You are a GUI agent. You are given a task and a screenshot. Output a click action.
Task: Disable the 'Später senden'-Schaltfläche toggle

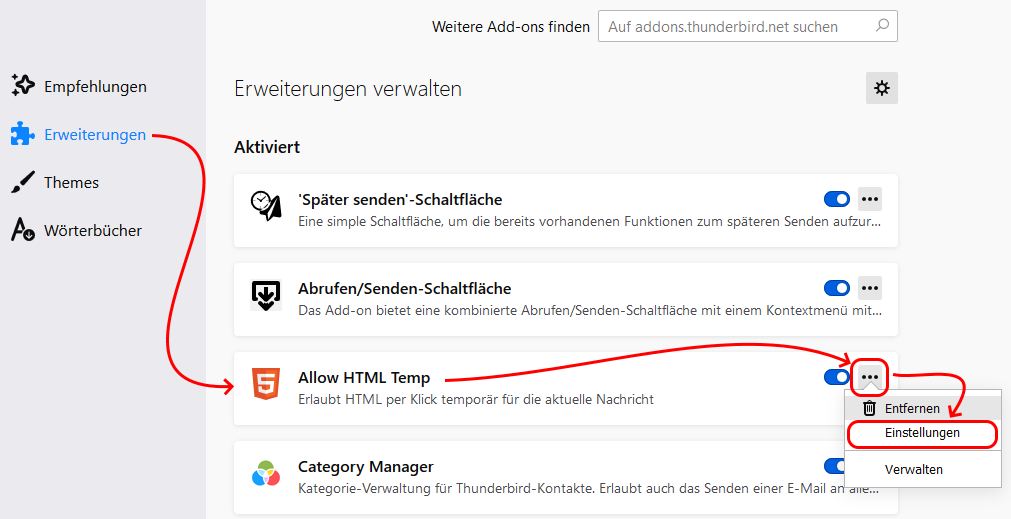[x=837, y=199]
